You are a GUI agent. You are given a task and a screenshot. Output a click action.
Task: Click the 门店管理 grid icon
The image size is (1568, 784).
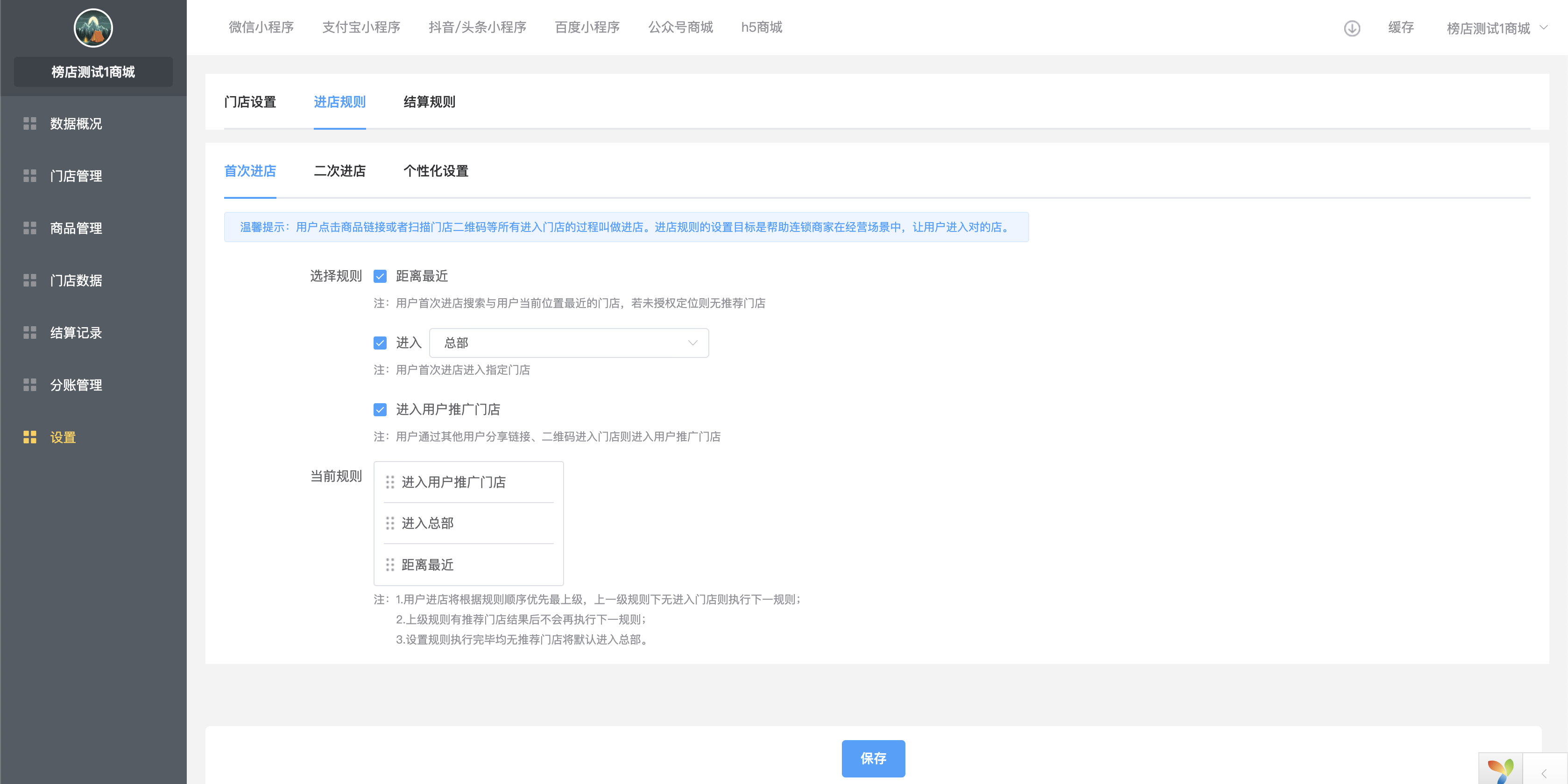tap(30, 176)
